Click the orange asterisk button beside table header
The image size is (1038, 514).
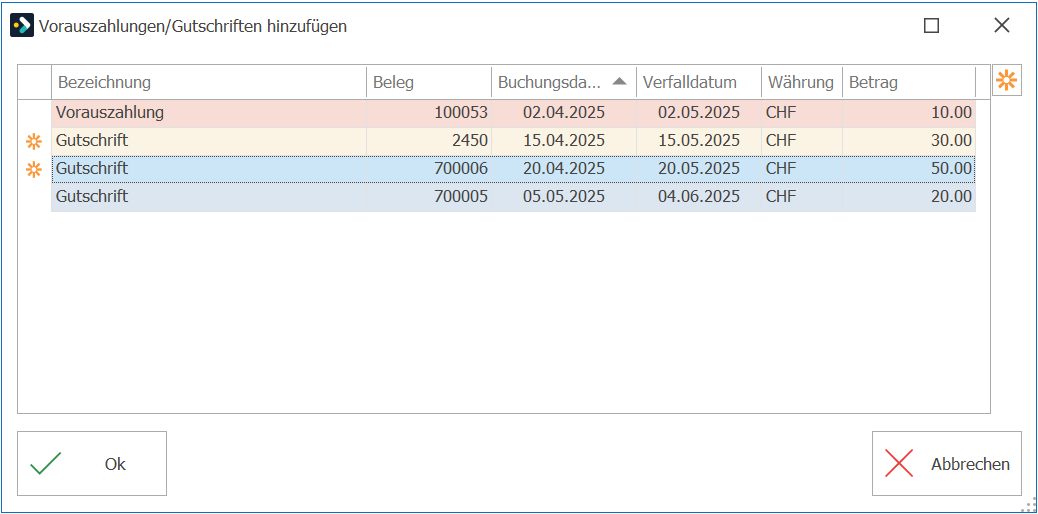tap(1006, 81)
